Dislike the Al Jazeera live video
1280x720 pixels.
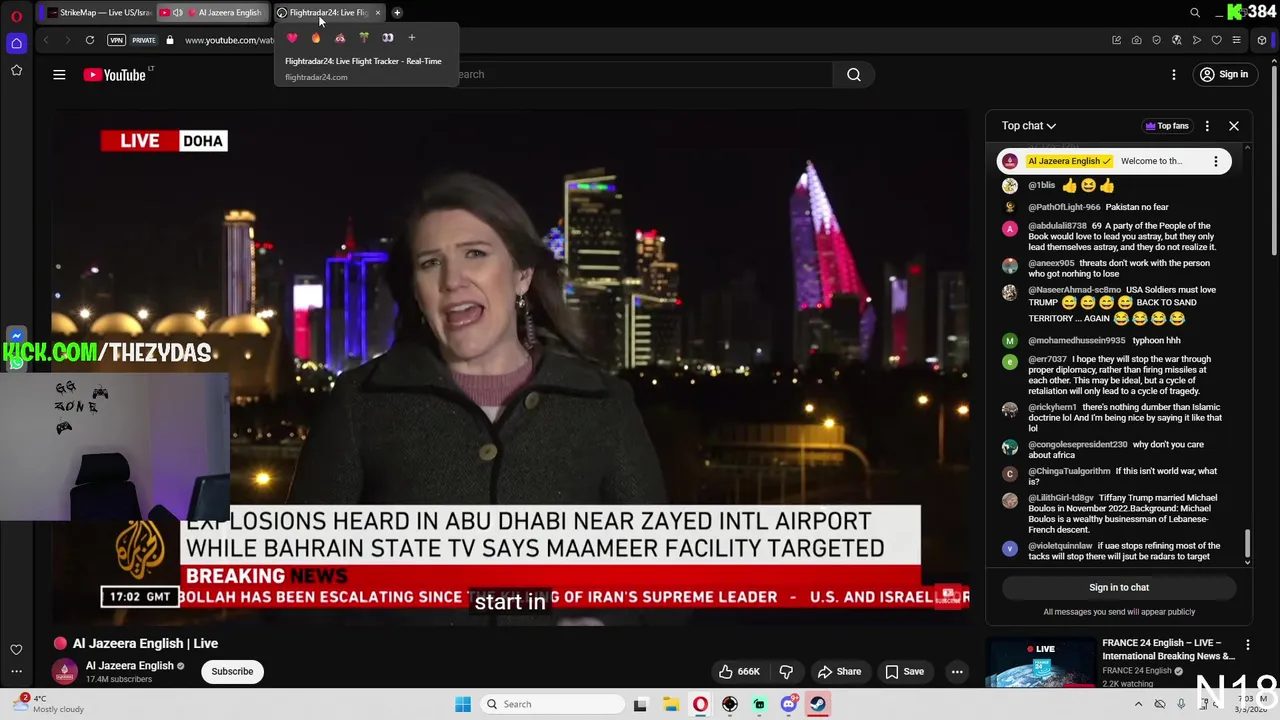[787, 672]
